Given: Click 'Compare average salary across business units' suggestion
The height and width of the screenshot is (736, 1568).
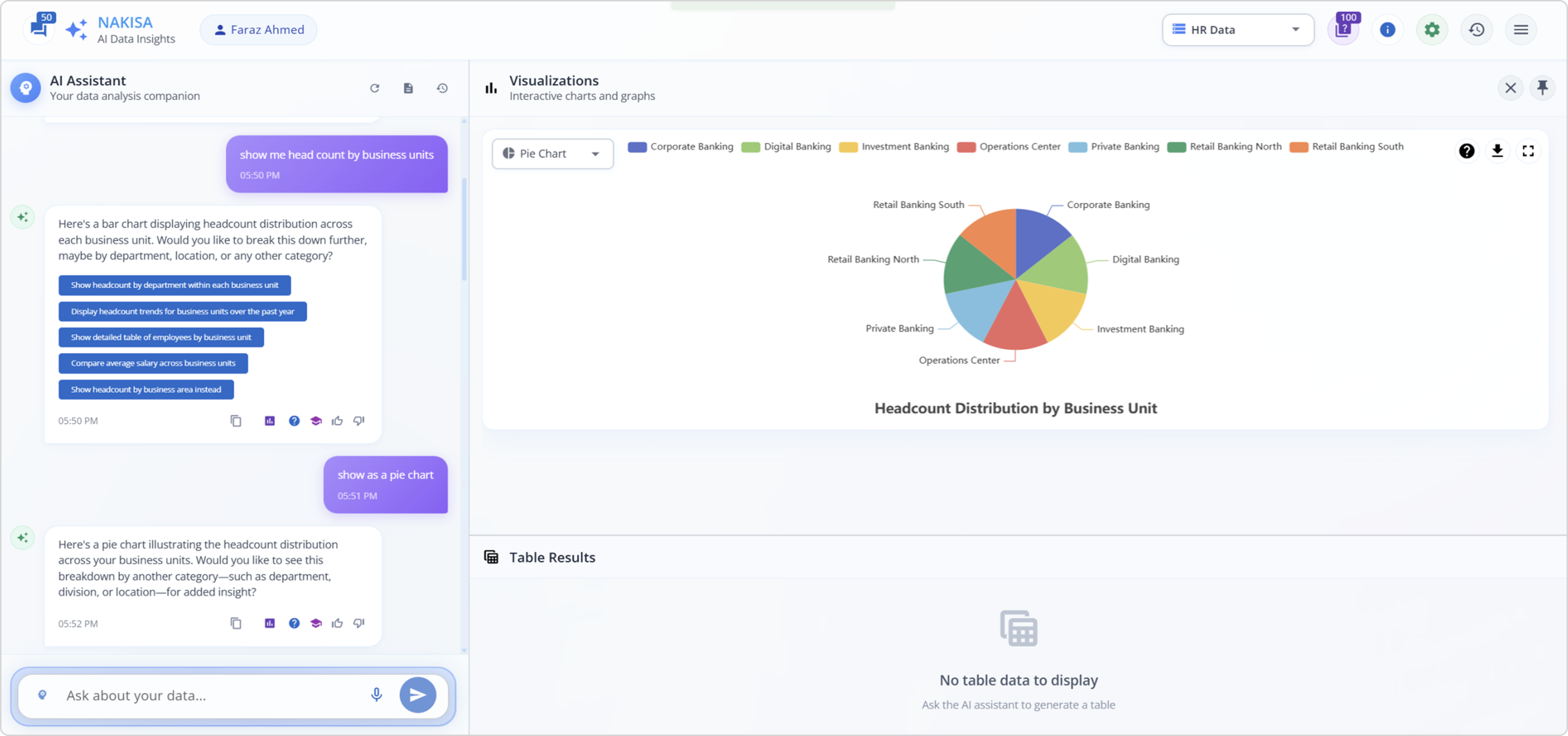Looking at the screenshot, I should click(153, 363).
